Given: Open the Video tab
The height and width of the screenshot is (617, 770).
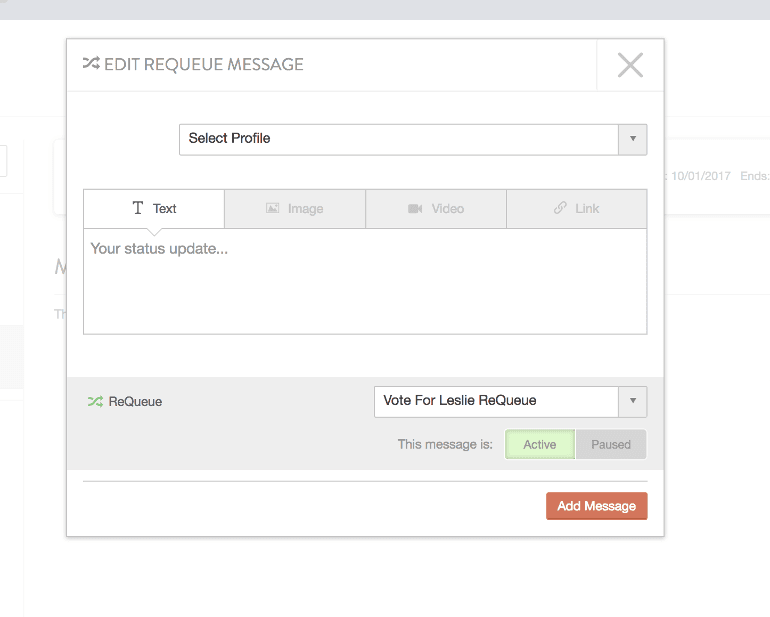Looking at the screenshot, I should [436, 209].
